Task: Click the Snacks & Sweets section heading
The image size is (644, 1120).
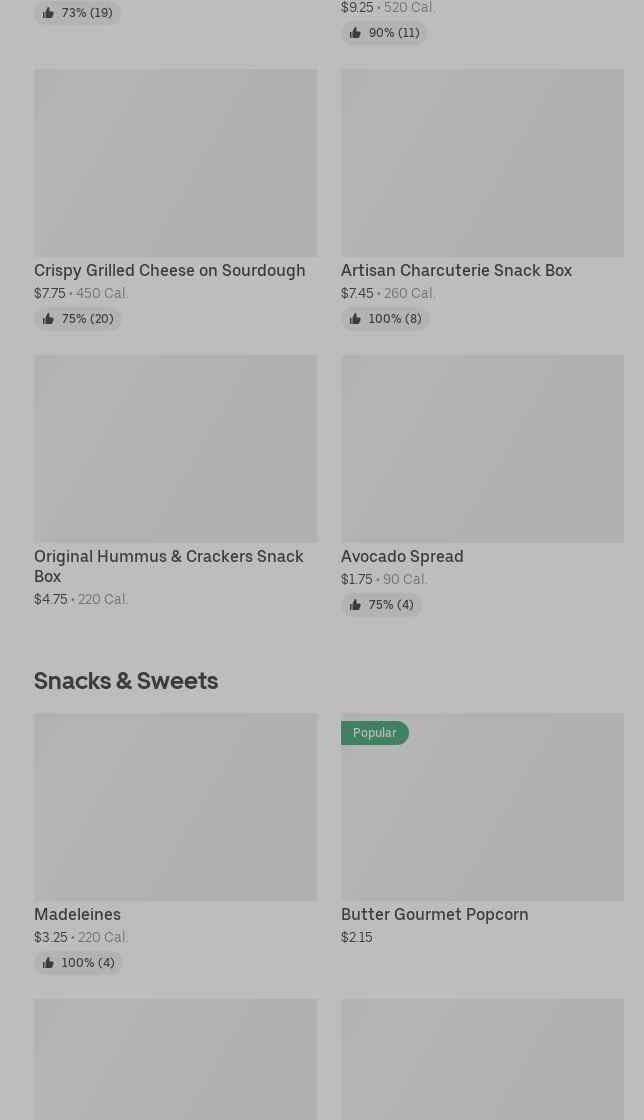Action: (x=126, y=680)
